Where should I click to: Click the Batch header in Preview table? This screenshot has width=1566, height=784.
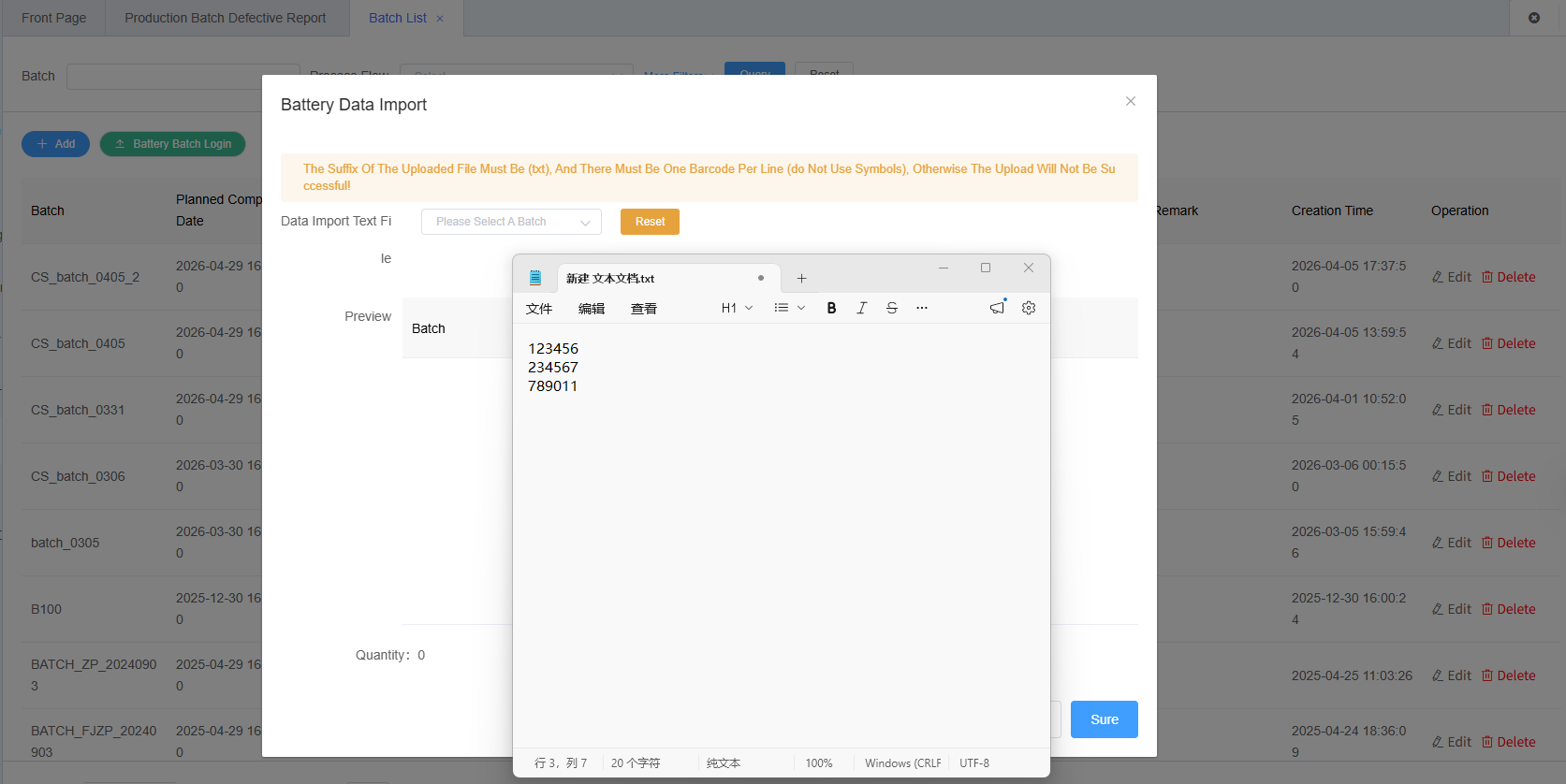pos(429,328)
